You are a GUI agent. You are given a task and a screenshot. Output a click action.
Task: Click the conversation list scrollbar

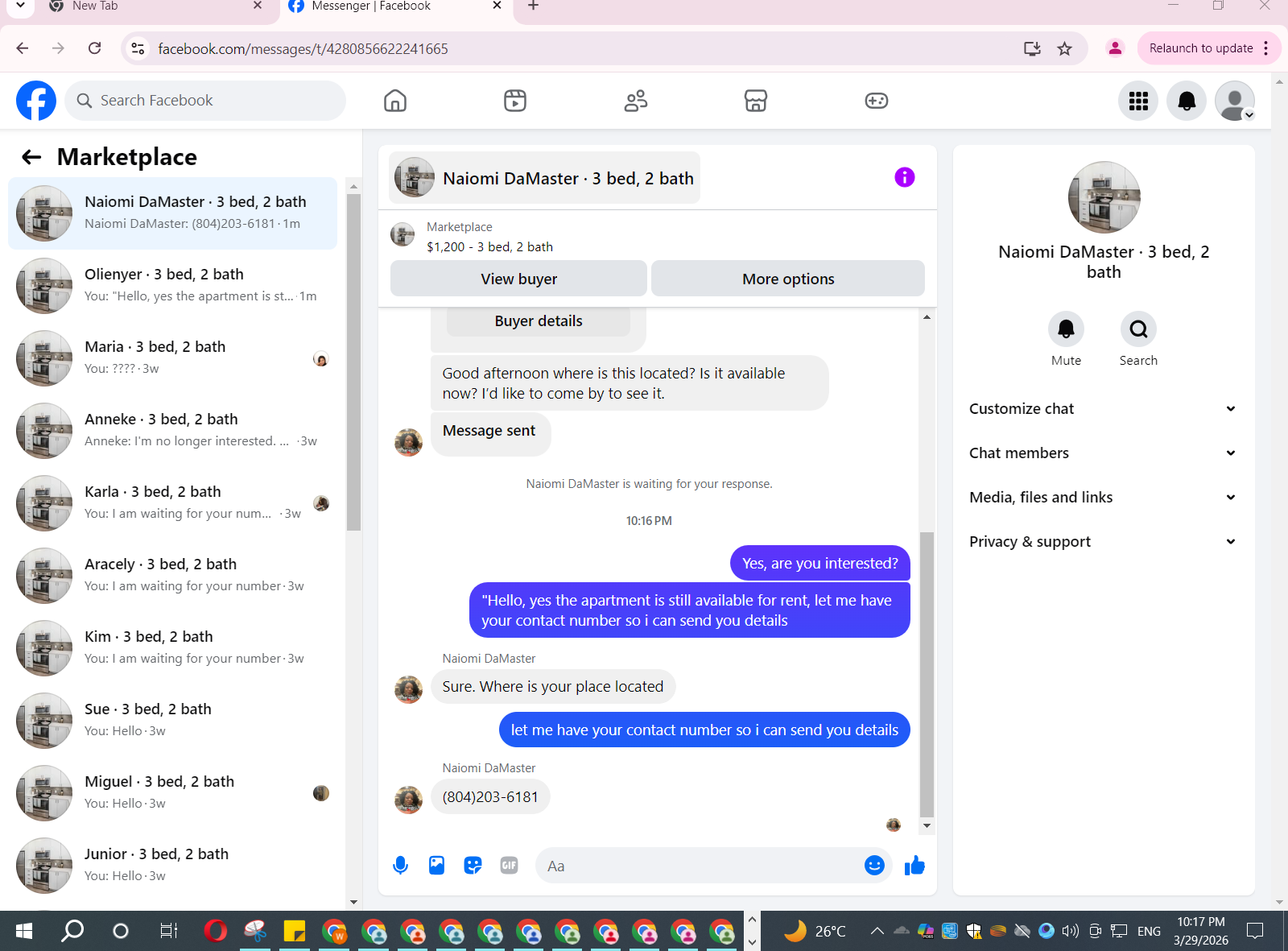coord(353,362)
